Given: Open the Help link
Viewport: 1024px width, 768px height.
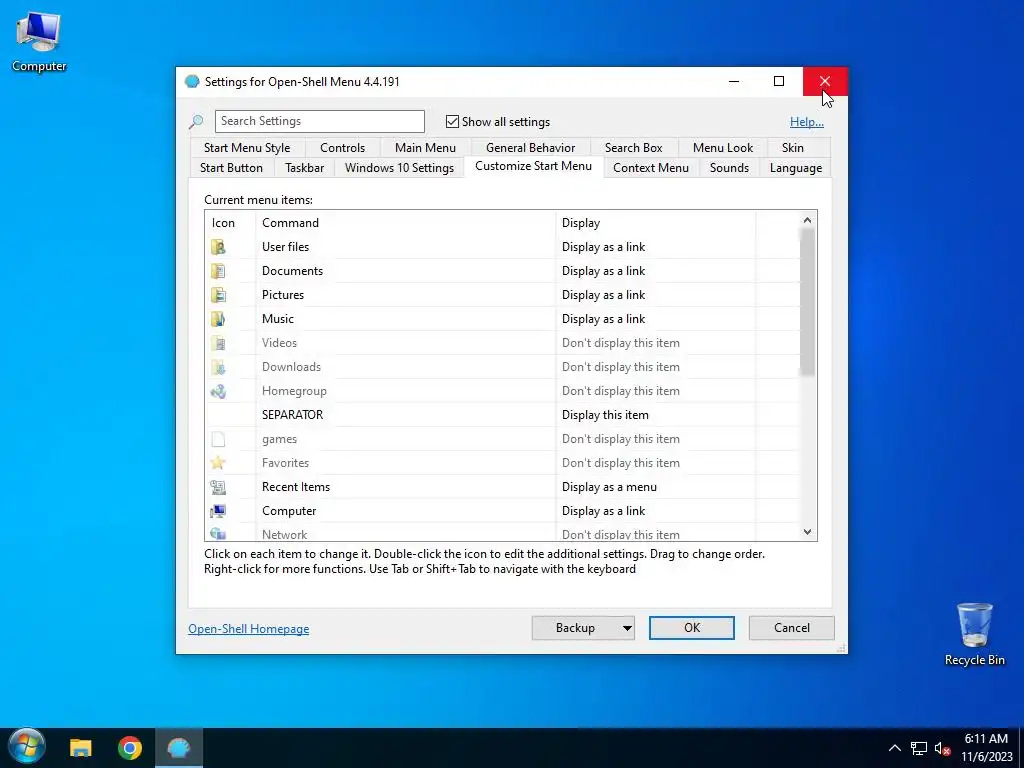Looking at the screenshot, I should click(807, 122).
